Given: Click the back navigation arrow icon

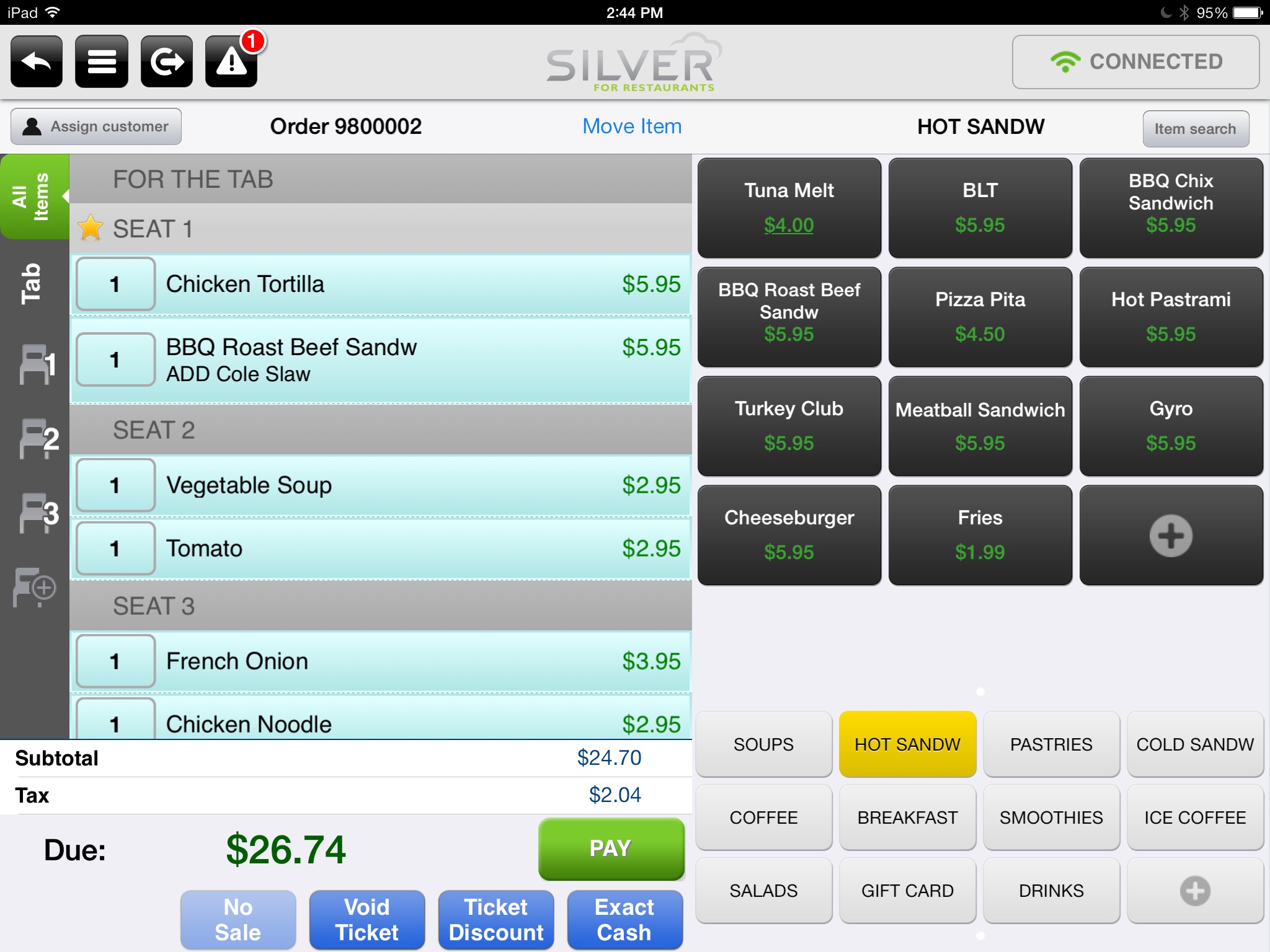Looking at the screenshot, I should click(36, 62).
